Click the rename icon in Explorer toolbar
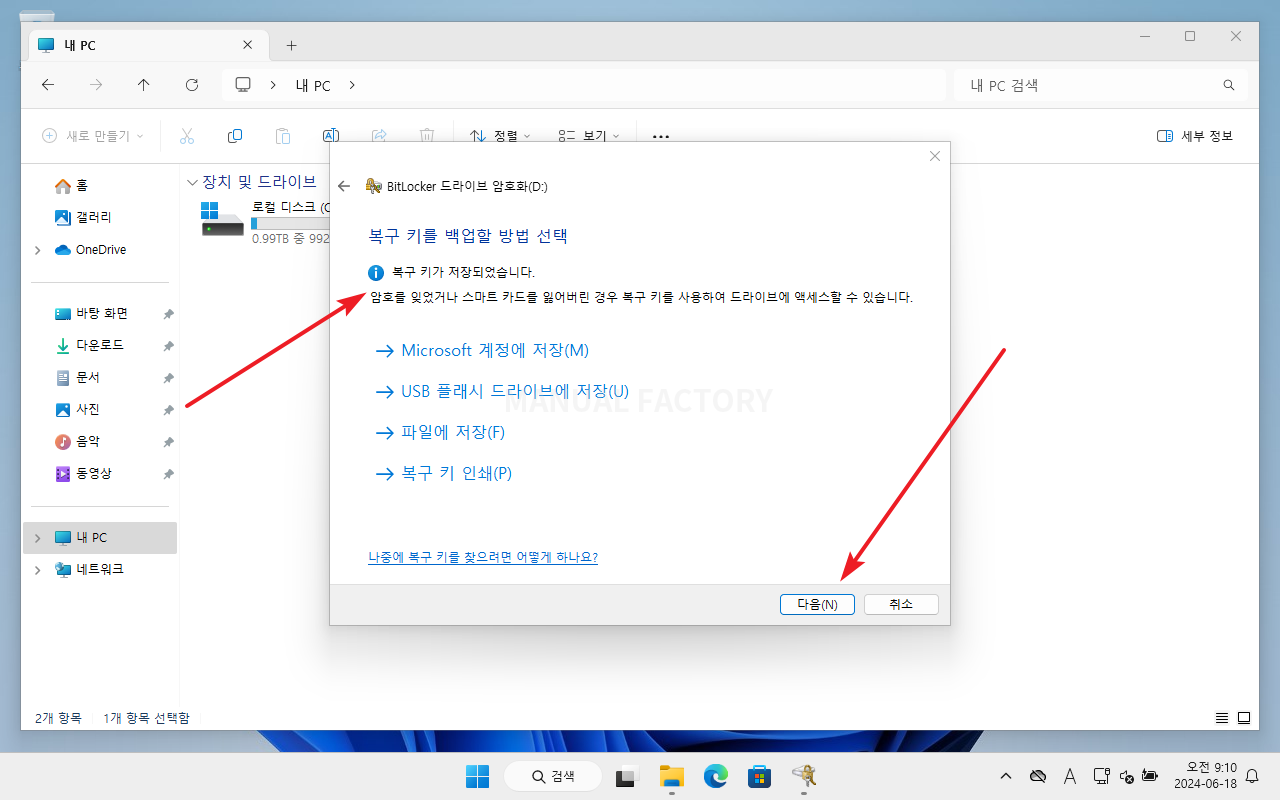This screenshot has height=800, width=1280. click(331, 136)
